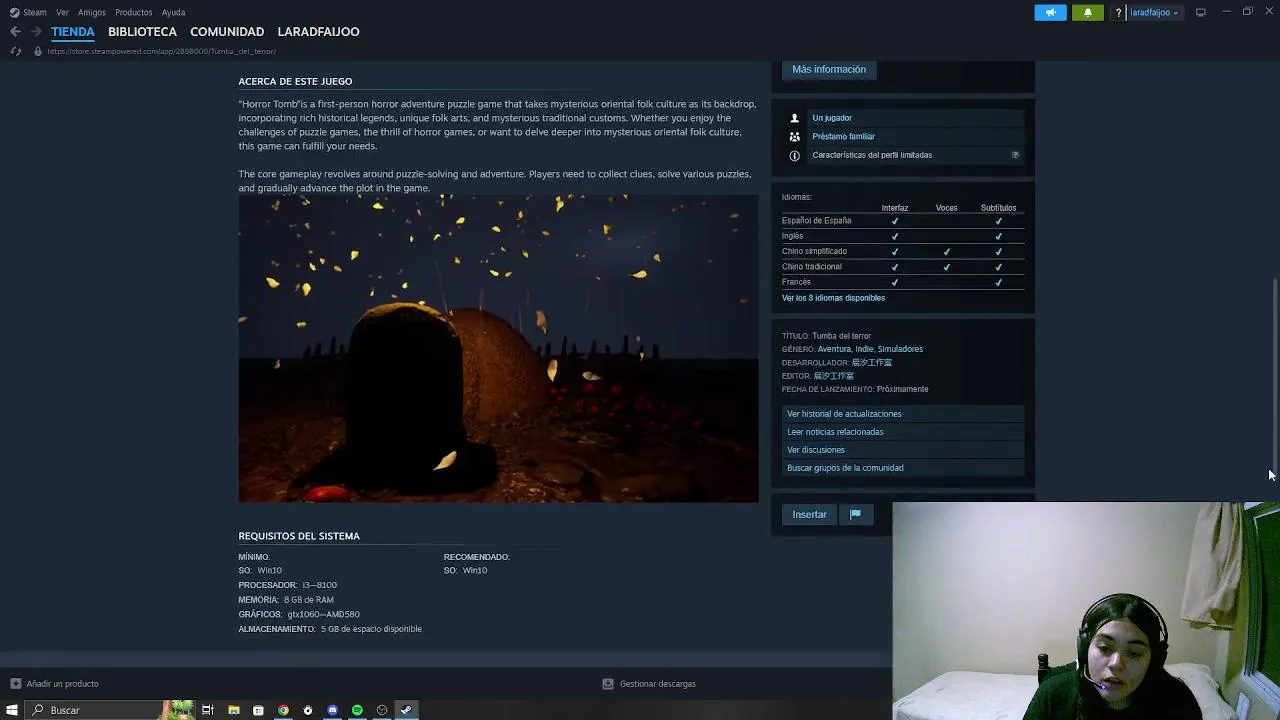This screenshot has height=720, width=1280.
Task: Click the help mark beside Características del perfil limitadas
Action: point(1015,155)
